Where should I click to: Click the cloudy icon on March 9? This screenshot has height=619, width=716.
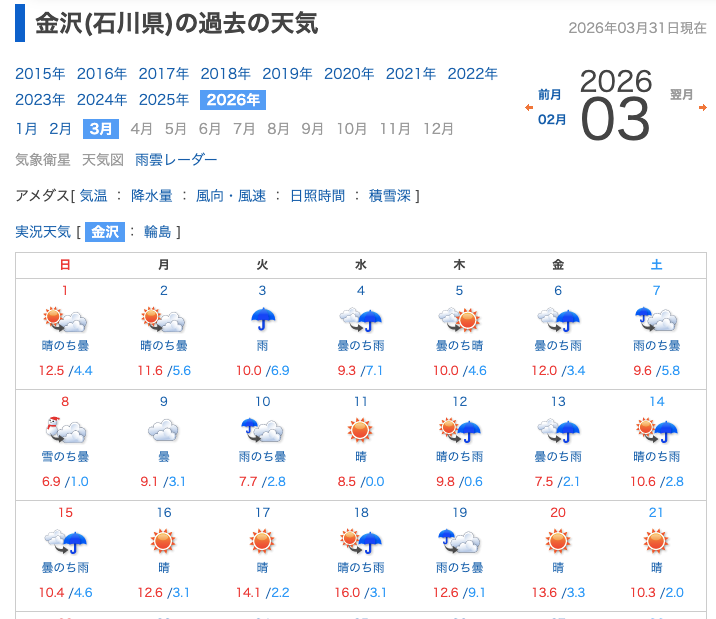(163, 432)
